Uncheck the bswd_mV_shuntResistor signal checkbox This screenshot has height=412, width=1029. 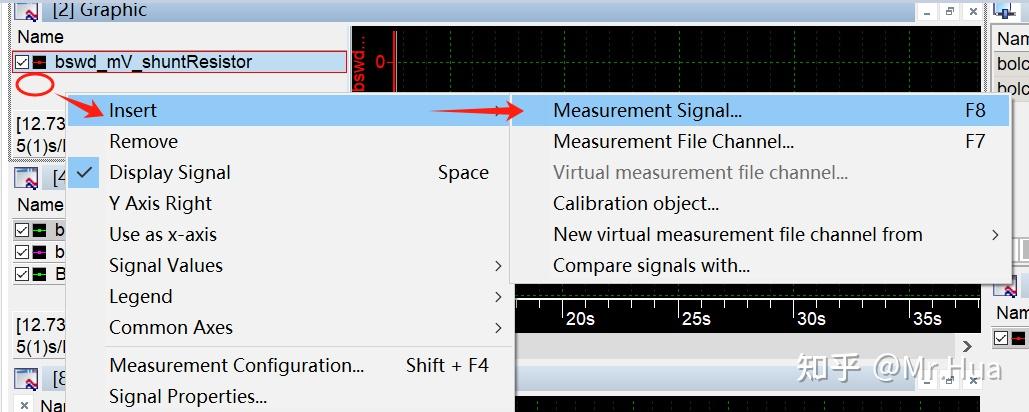(22, 62)
